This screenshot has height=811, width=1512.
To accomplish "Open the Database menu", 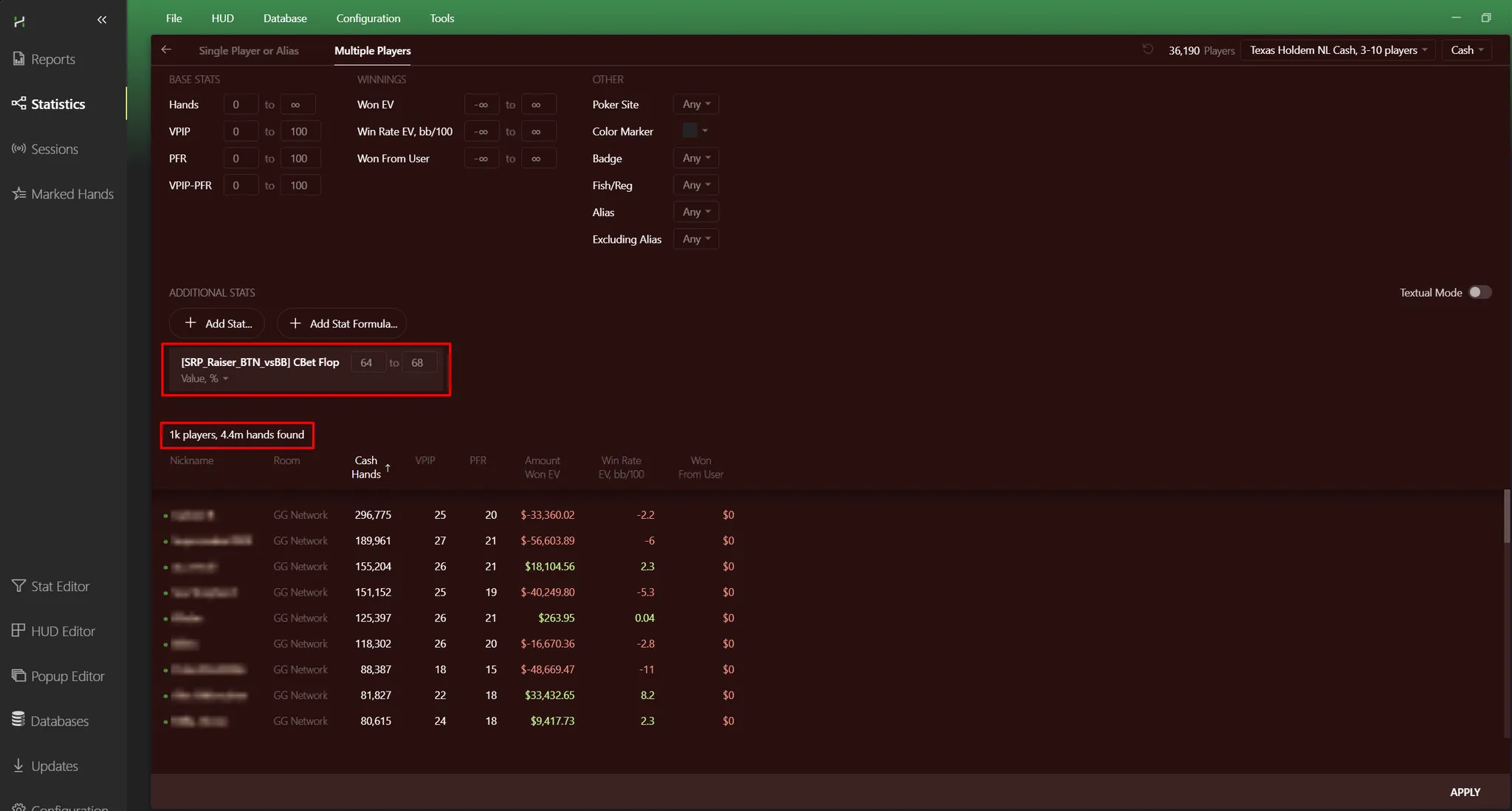I will click(285, 18).
